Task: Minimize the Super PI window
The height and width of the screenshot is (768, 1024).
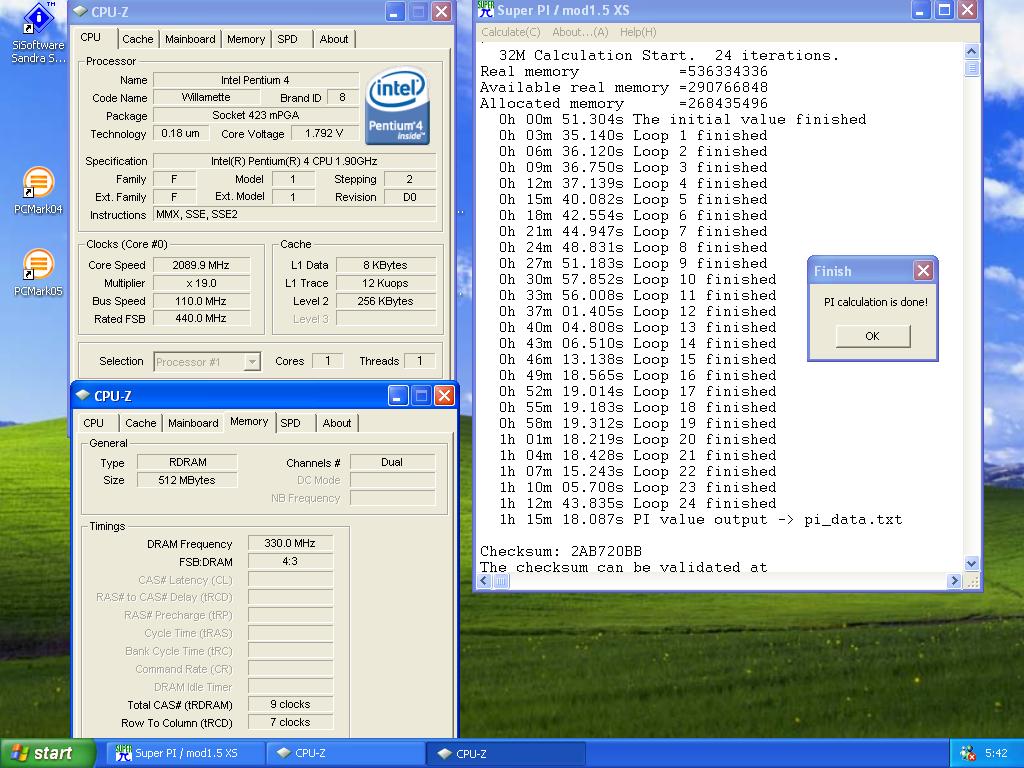Action: 920,10
